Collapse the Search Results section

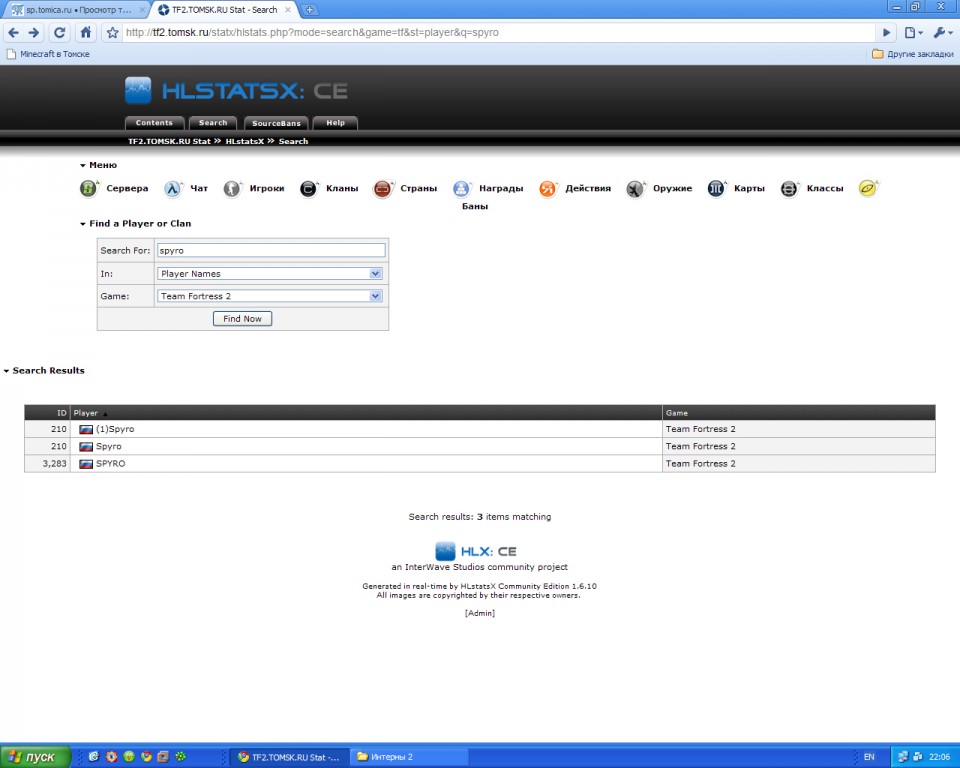pyautogui.click(x=6, y=371)
